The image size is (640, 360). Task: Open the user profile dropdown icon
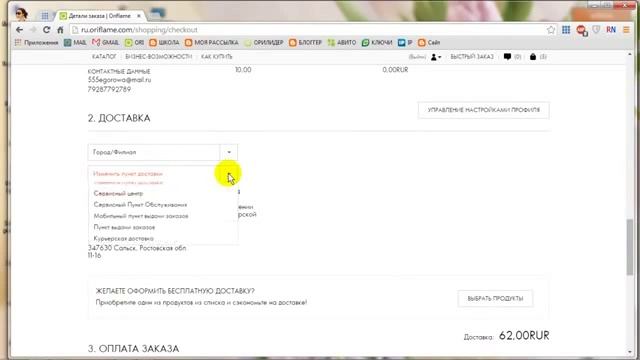coord(436,57)
